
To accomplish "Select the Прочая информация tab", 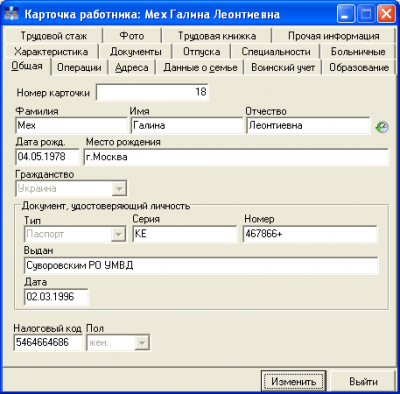I will pyautogui.click(x=334, y=36).
